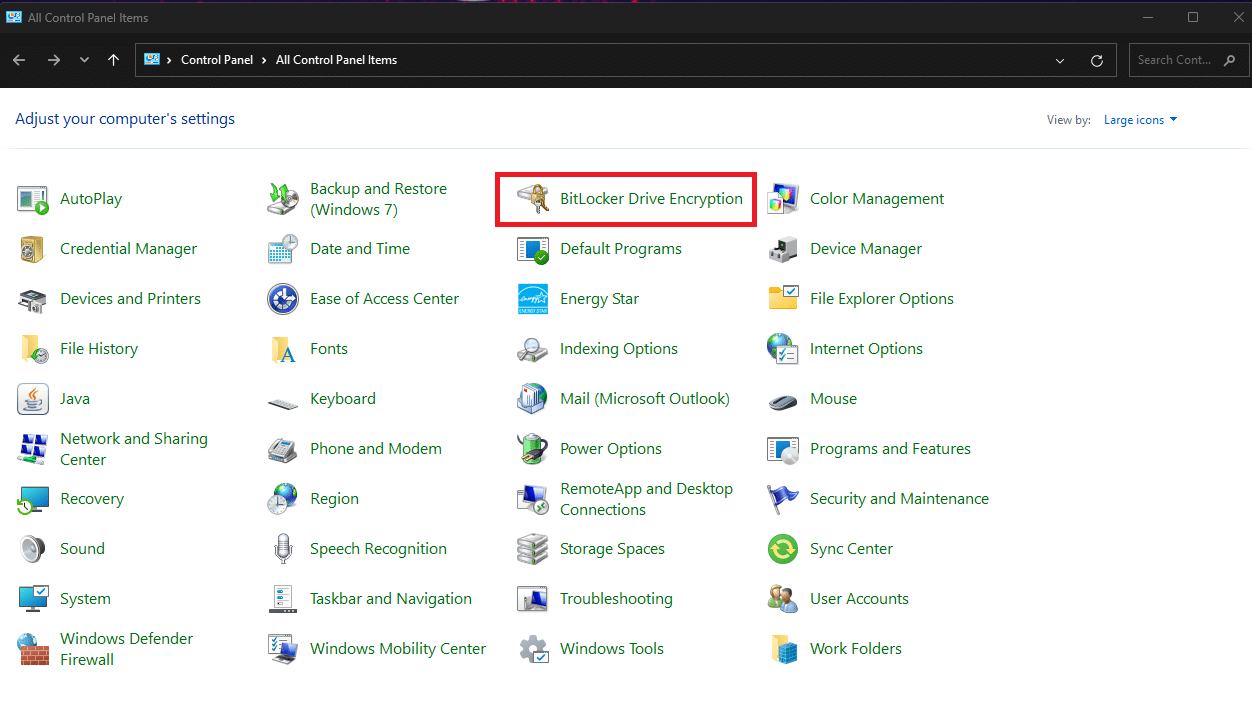The width and height of the screenshot is (1252, 726).
Task: Open Internet Options globe icon
Action: click(x=783, y=349)
